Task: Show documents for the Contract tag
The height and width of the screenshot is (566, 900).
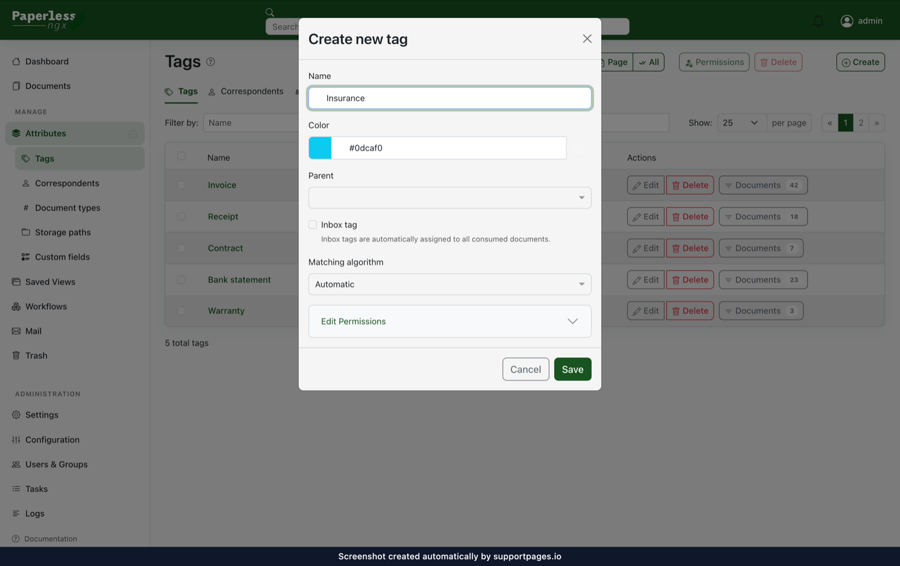Action: (761, 248)
